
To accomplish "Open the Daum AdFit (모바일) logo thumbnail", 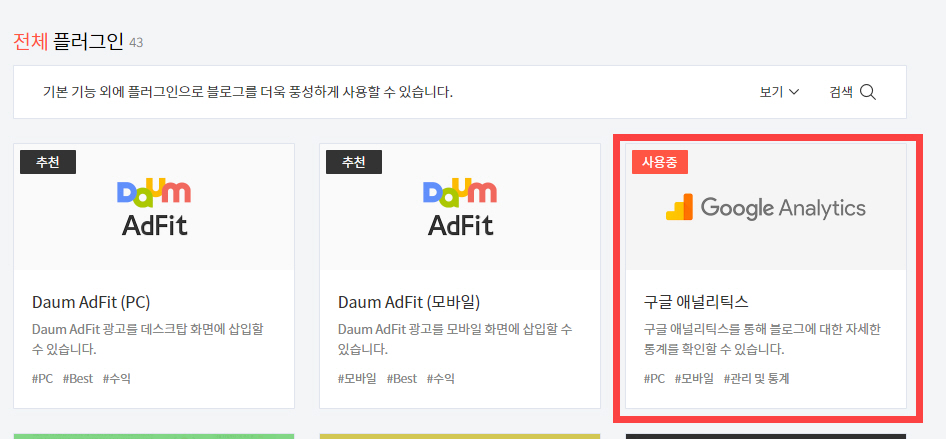I will [x=460, y=207].
